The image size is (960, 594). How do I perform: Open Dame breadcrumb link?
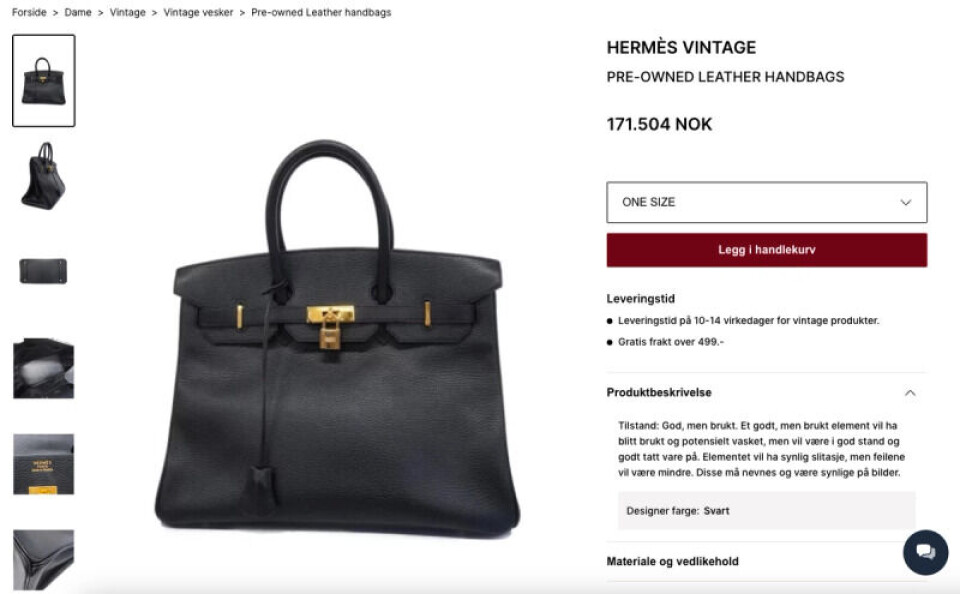78,12
